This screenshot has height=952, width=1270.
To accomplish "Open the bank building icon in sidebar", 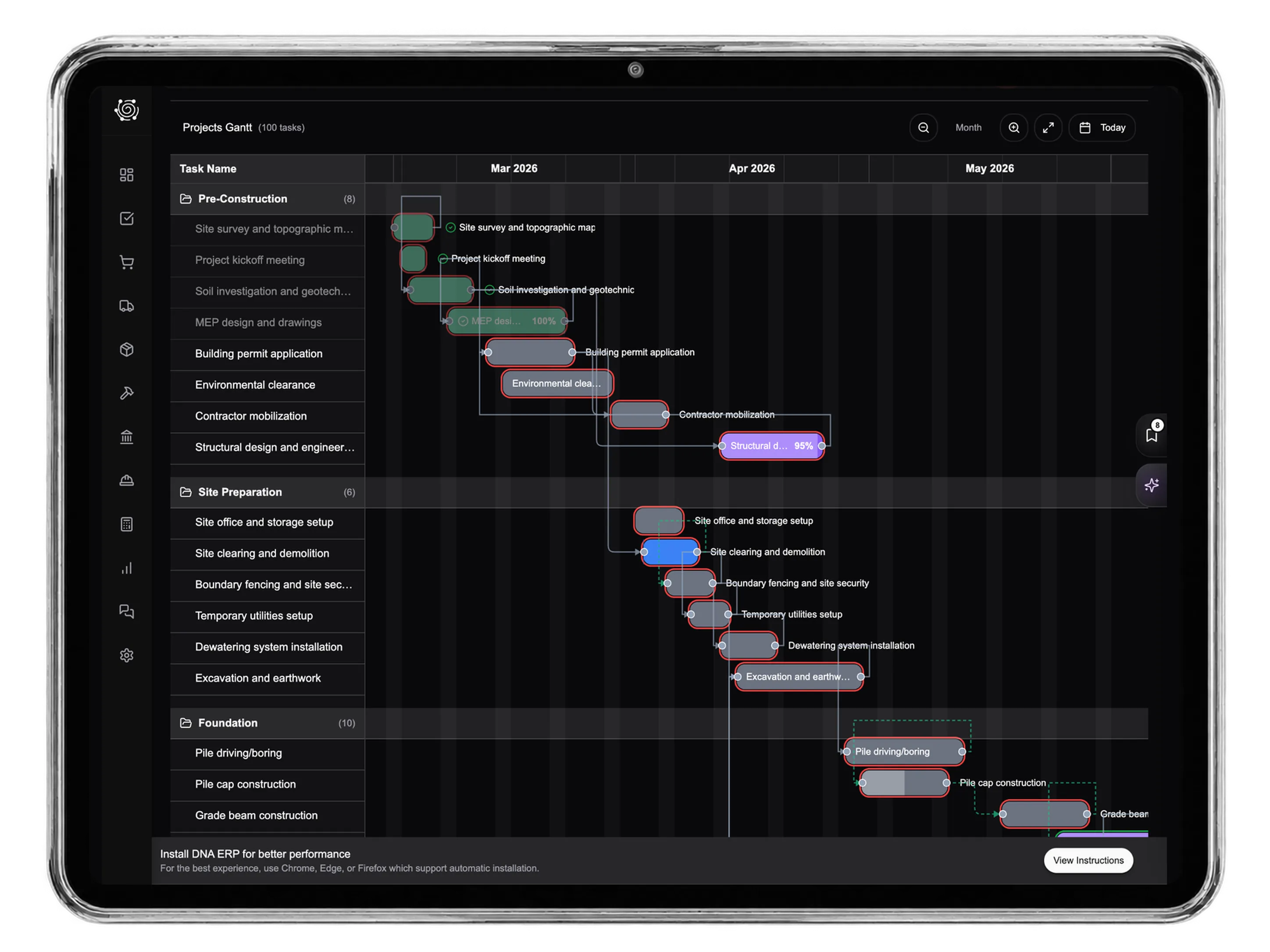I will (126, 437).
